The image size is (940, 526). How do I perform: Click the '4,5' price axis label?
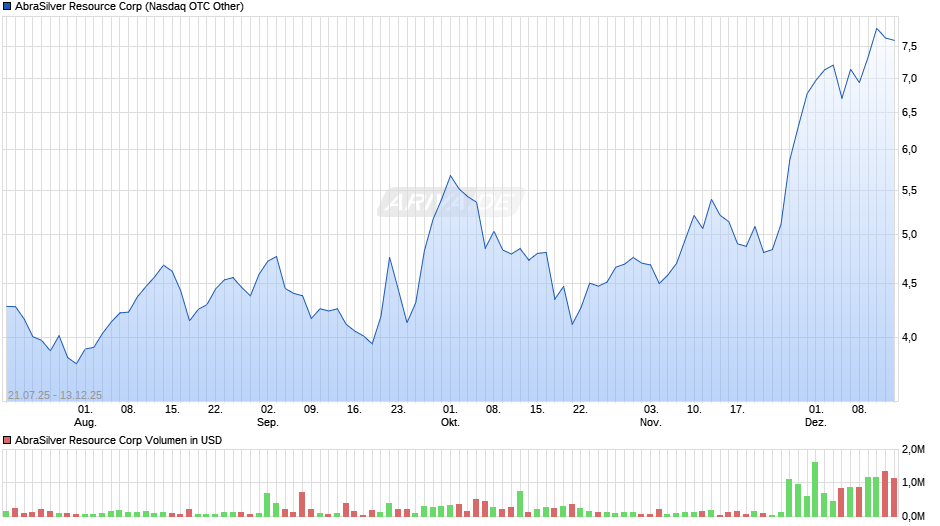point(909,284)
